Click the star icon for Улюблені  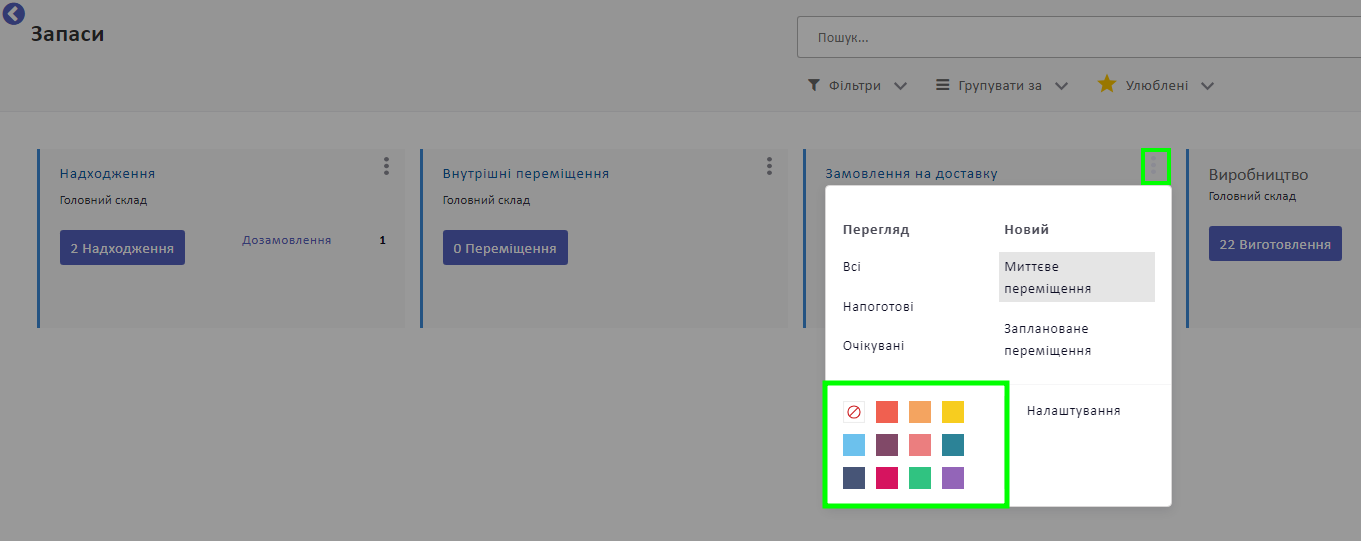coord(1106,85)
